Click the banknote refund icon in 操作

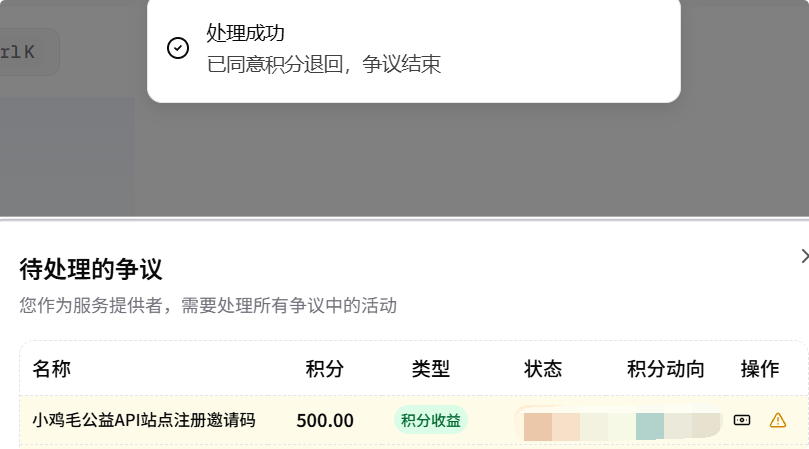pos(742,420)
